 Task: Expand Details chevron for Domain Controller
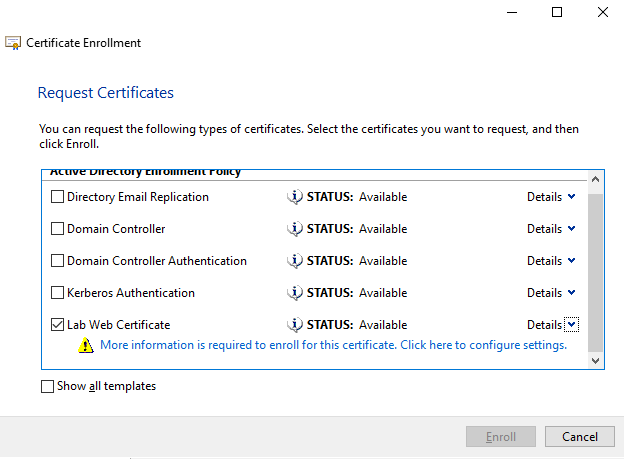point(571,229)
